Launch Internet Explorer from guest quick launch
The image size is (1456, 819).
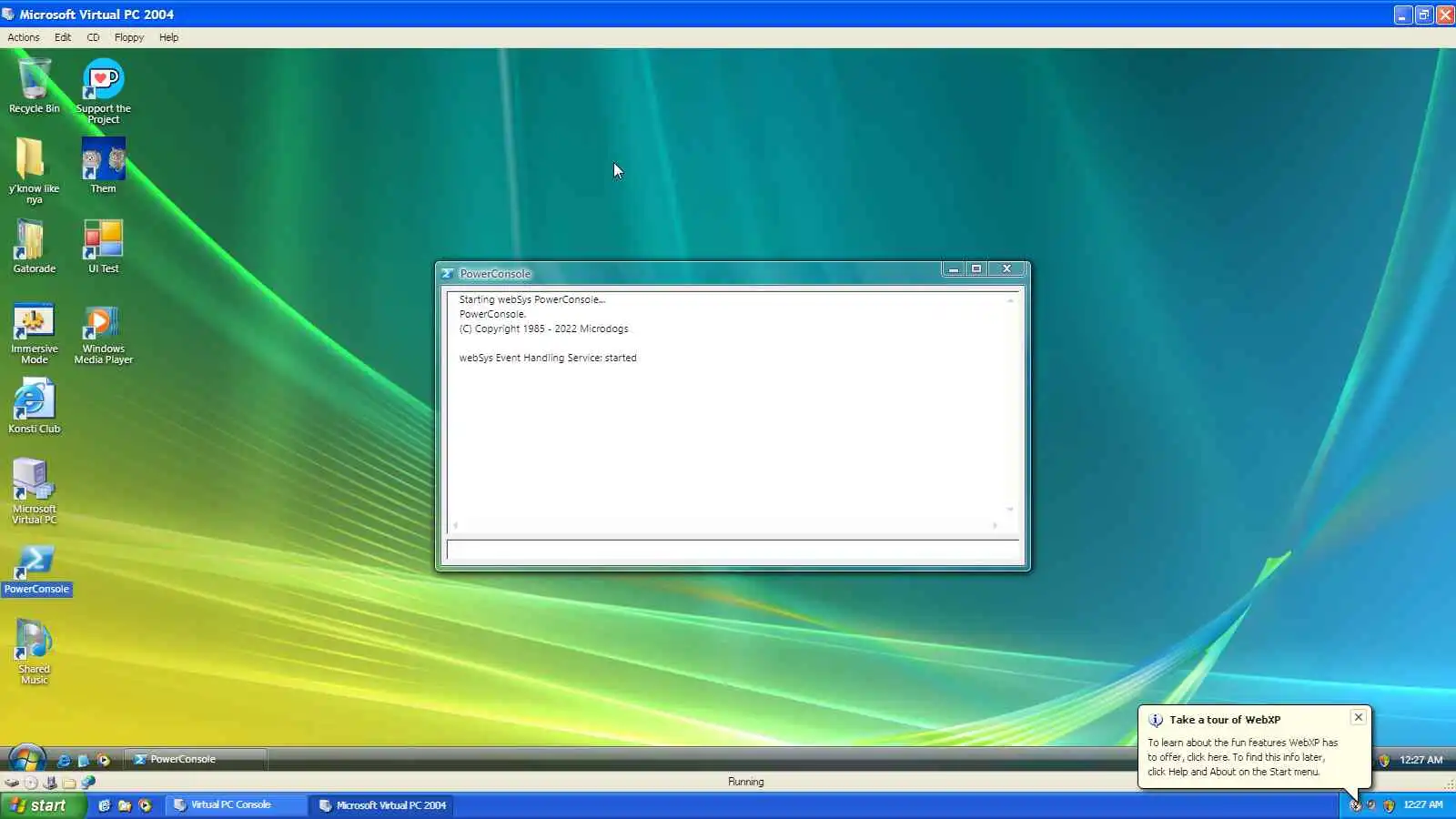tap(64, 760)
